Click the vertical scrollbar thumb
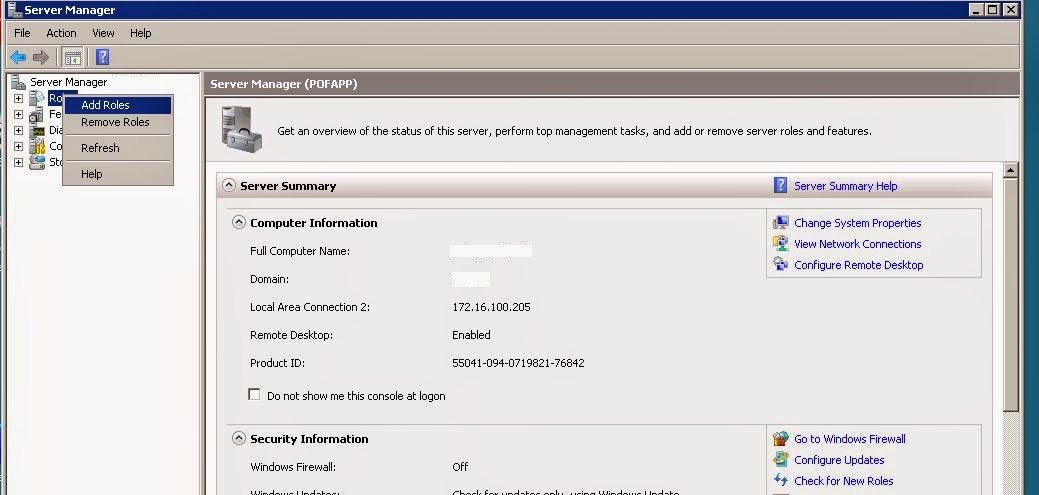This screenshot has height=495, width=1039. (1011, 295)
